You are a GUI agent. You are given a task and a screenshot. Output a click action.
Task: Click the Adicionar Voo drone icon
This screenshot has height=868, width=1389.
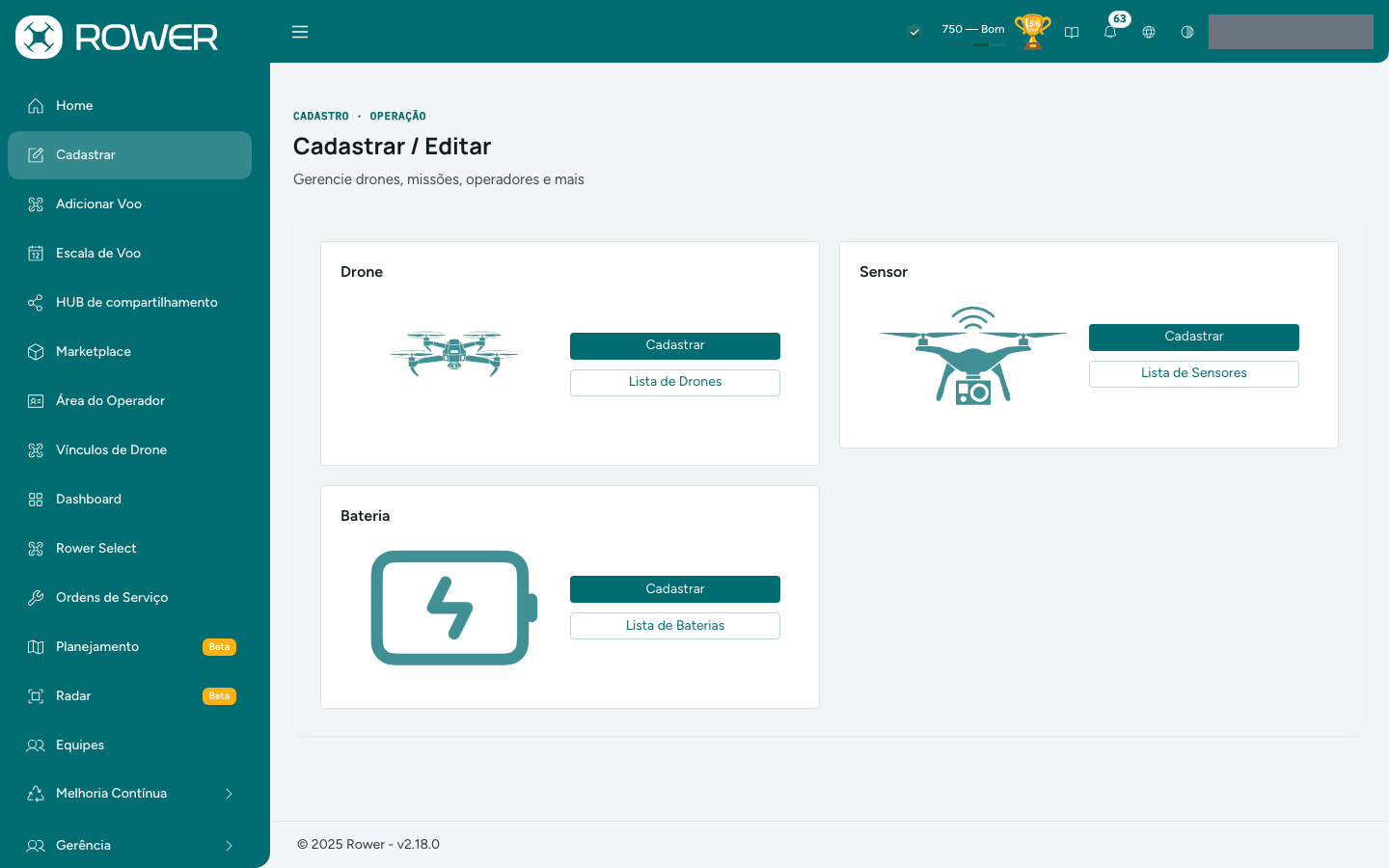tap(36, 204)
